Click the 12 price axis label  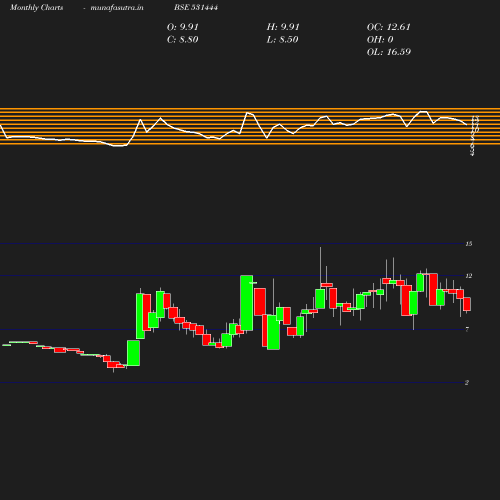click(469, 276)
